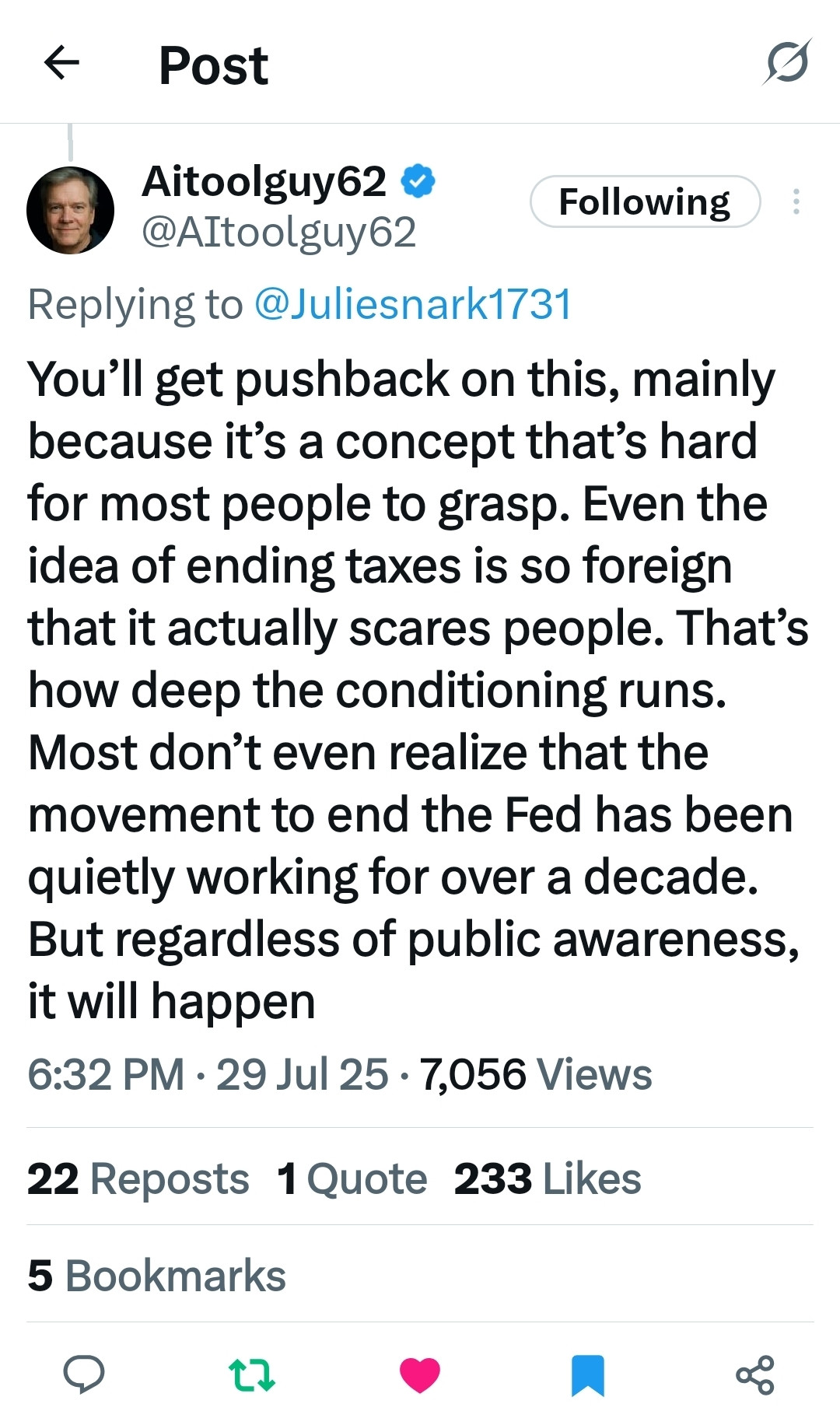Viewport: 840px width, 1425px height.
Task: View the 1 Quote list
Action: pyautogui.click(x=352, y=1178)
